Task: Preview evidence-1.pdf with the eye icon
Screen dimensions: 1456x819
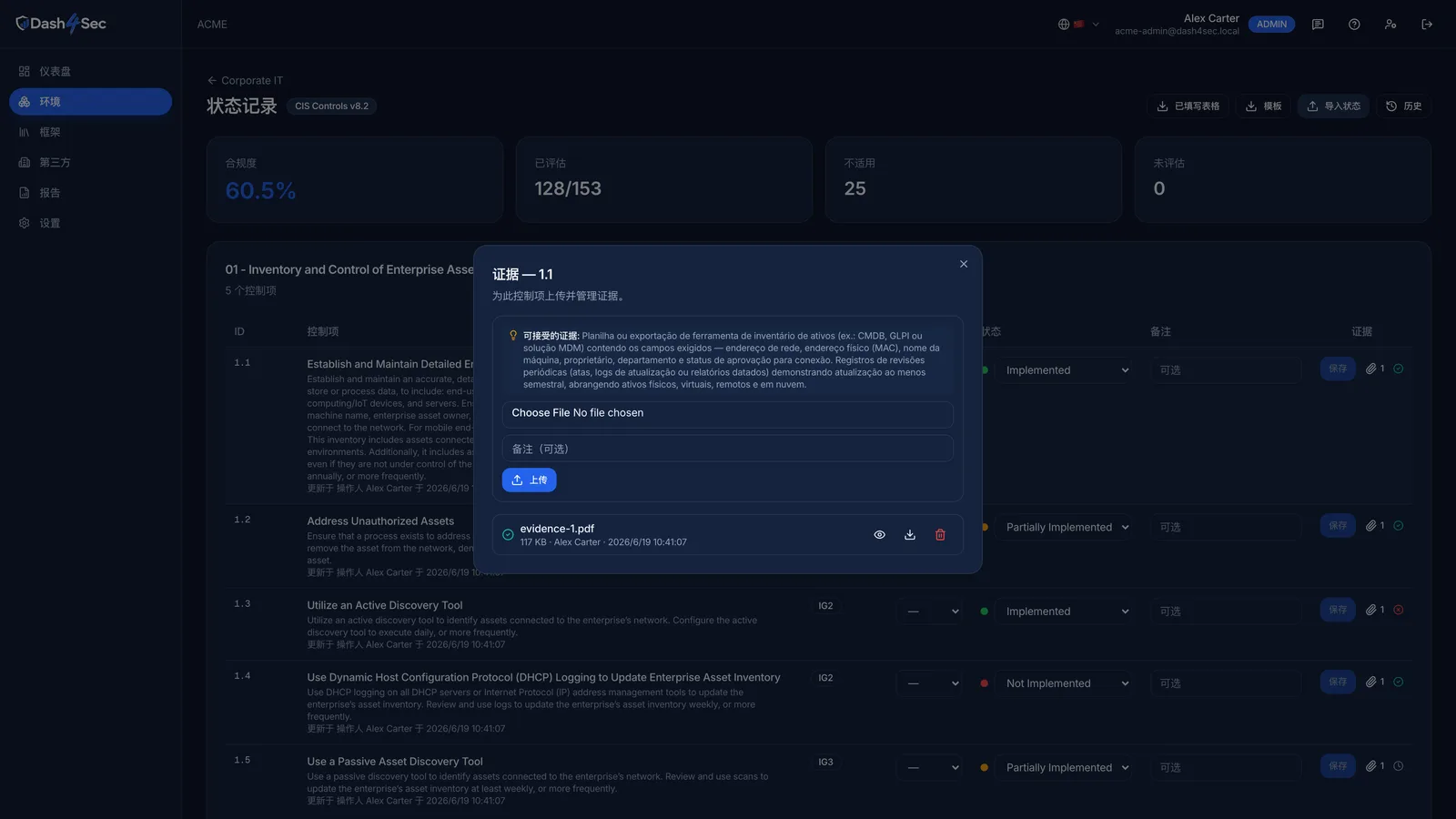Action: [879, 535]
